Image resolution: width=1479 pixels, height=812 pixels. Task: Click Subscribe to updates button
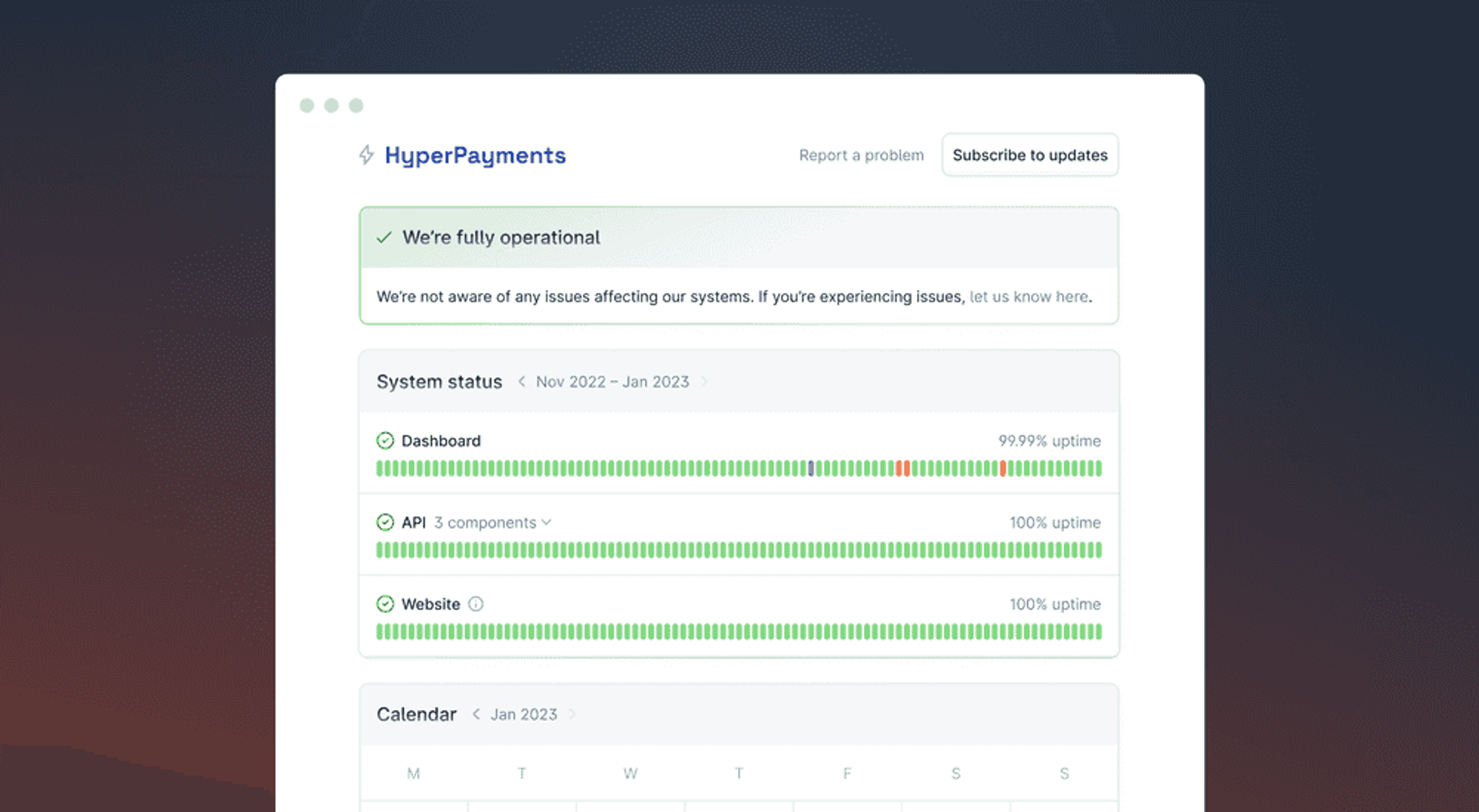click(1029, 155)
